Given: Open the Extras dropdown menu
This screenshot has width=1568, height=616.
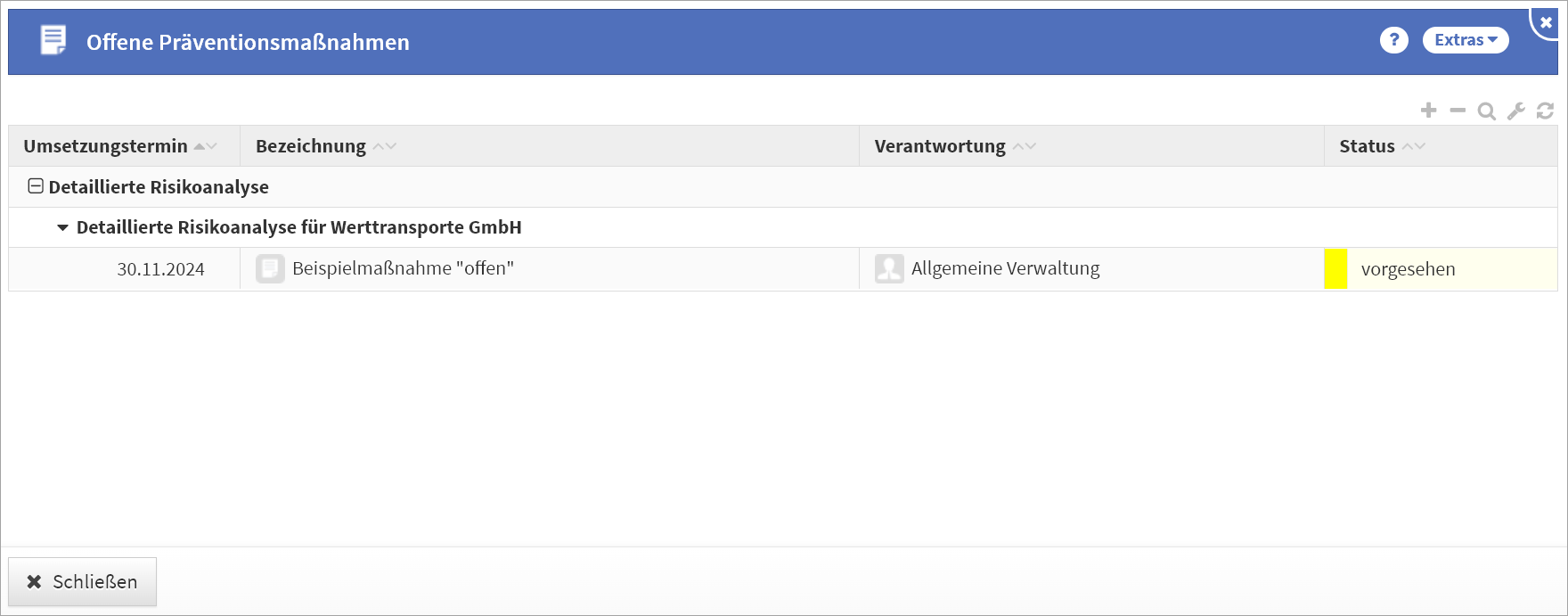Looking at the screenshot, I should coord(1465,40).
